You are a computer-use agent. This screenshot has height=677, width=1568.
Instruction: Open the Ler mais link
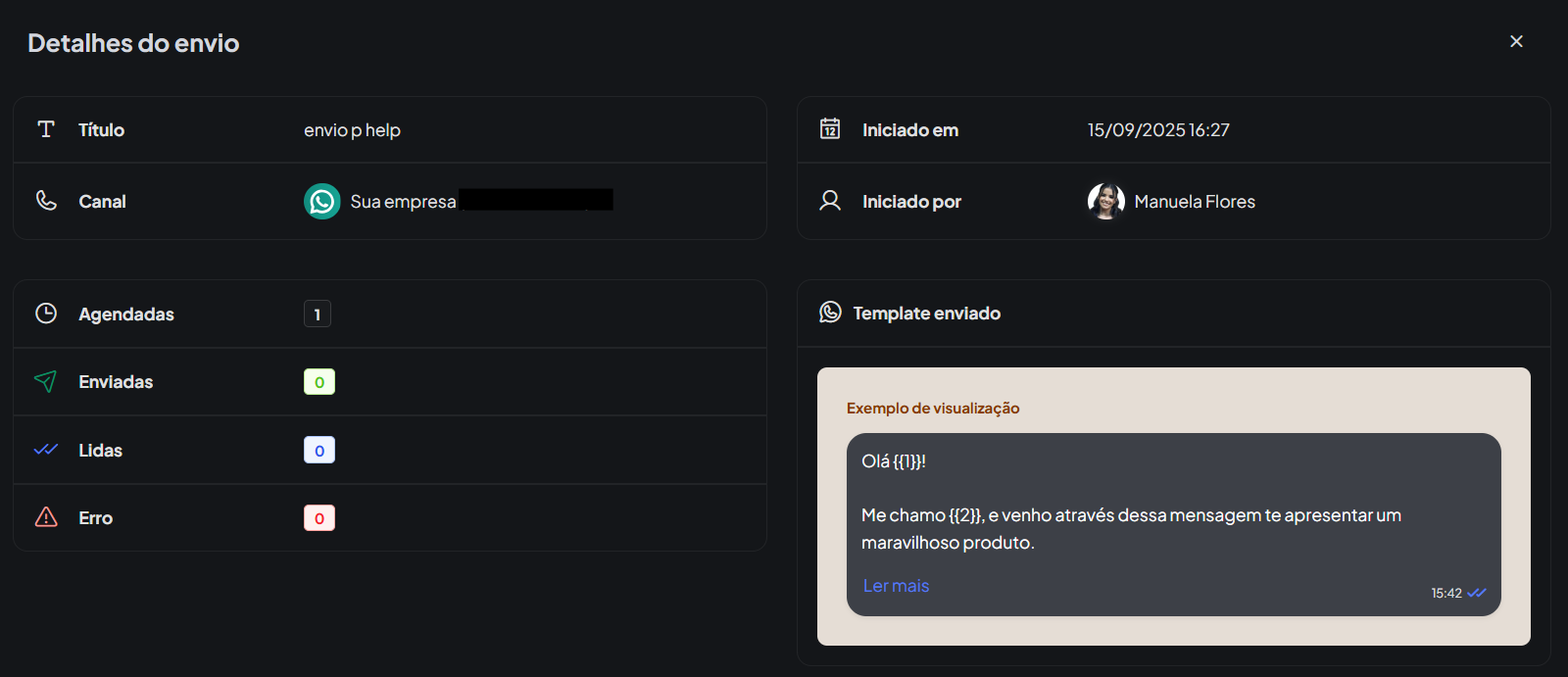(896, 586)
